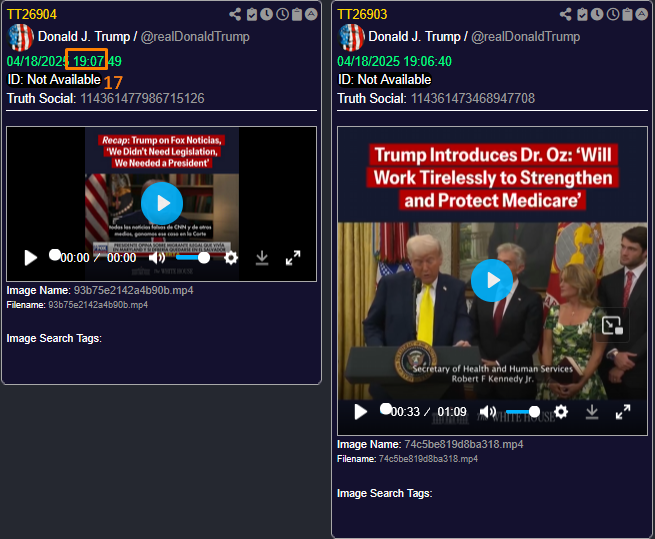Mute the TT26904 video speaker icon
Screen dimensions: 655x539
tap(157, 258)
